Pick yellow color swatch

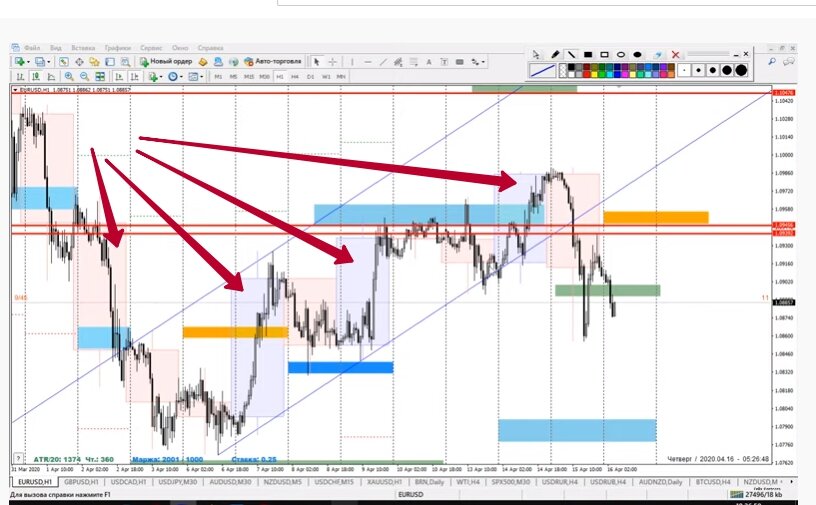click(x=594, y=74)
